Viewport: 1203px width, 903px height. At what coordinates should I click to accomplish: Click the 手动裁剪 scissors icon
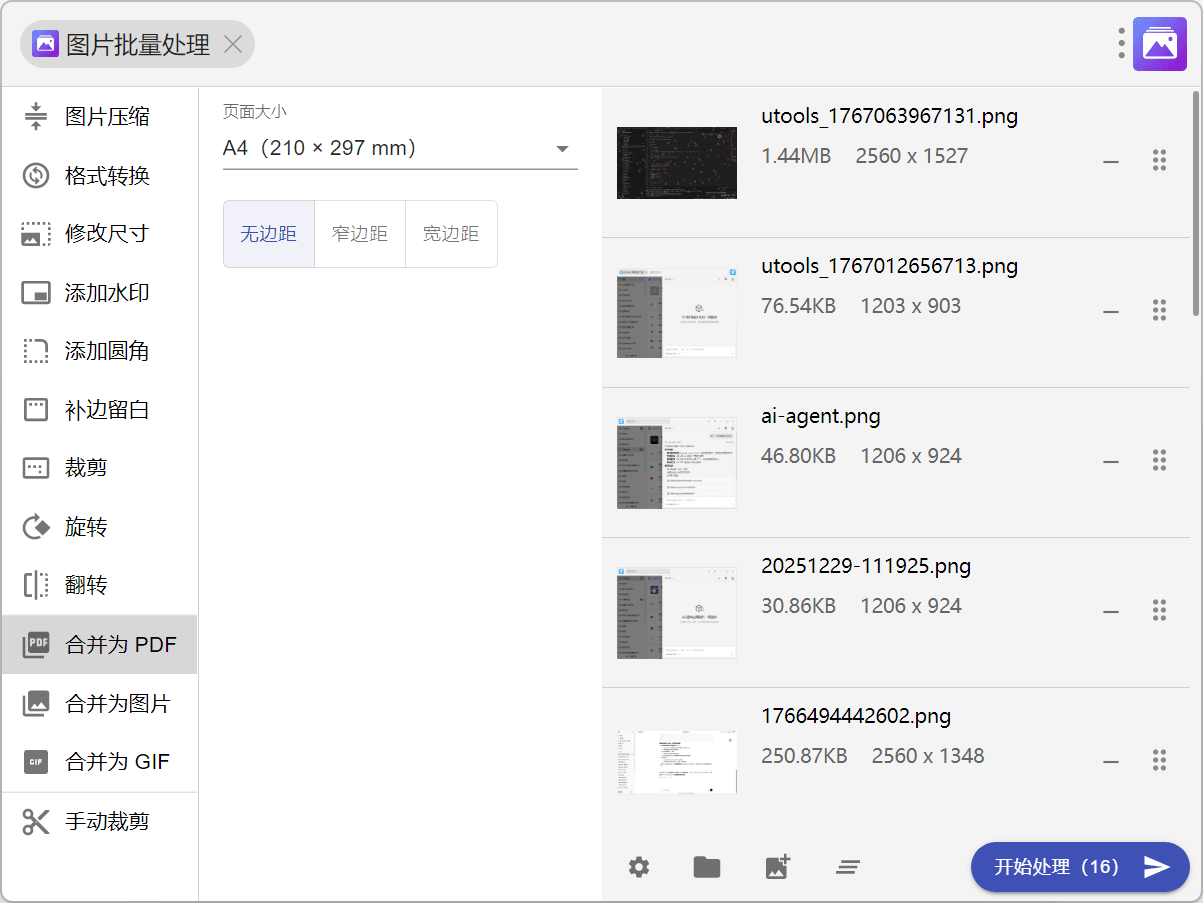click(36, 822)
